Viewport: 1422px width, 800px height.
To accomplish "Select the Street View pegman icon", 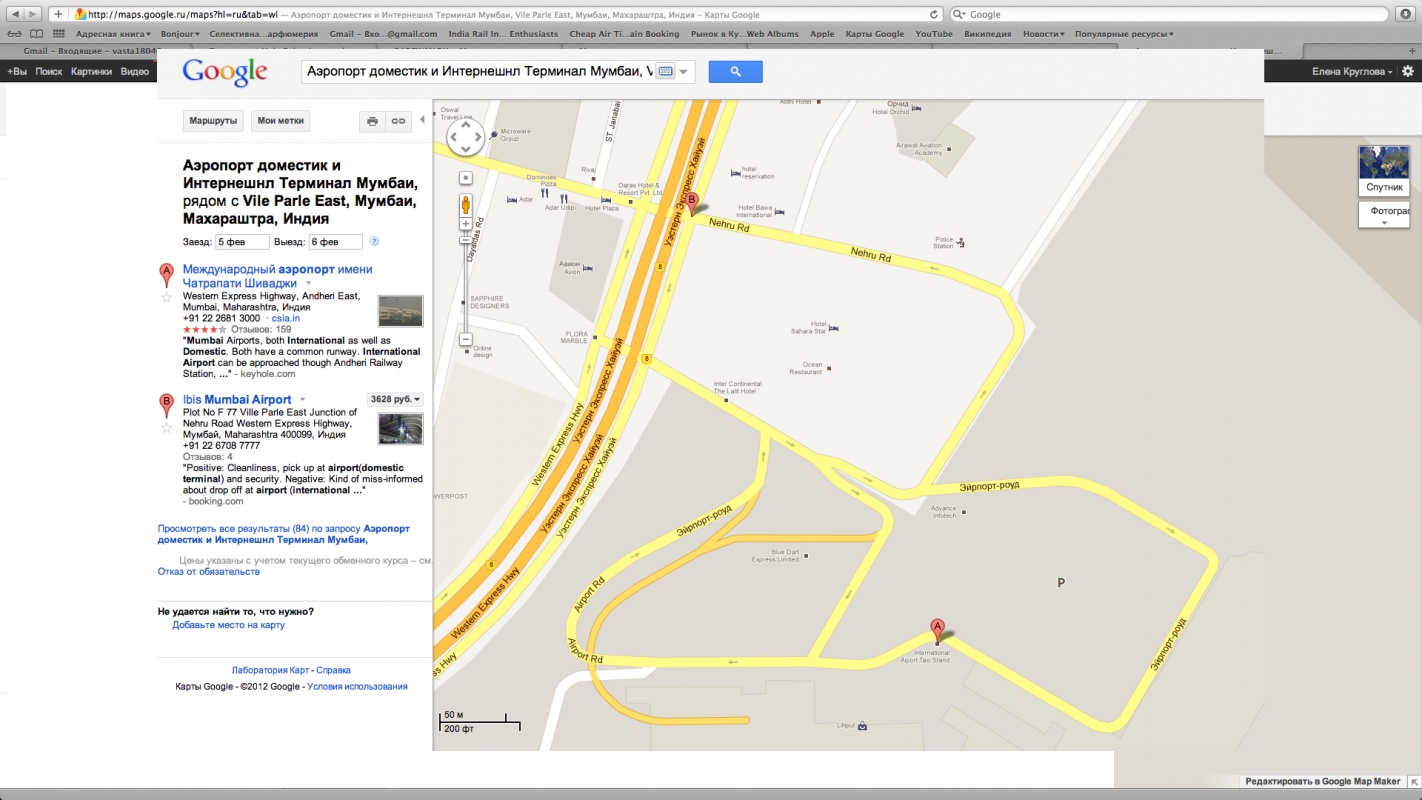I will [465, 206].
